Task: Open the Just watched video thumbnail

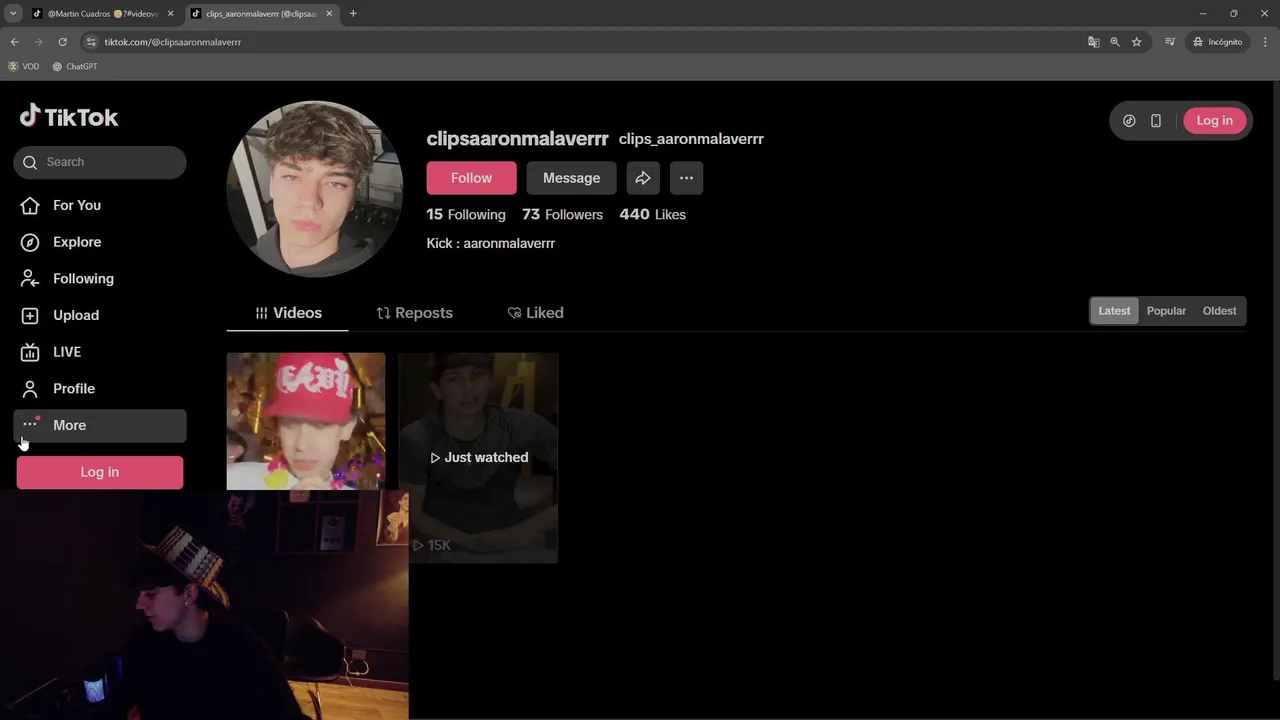Action: (x=478, y=457)
